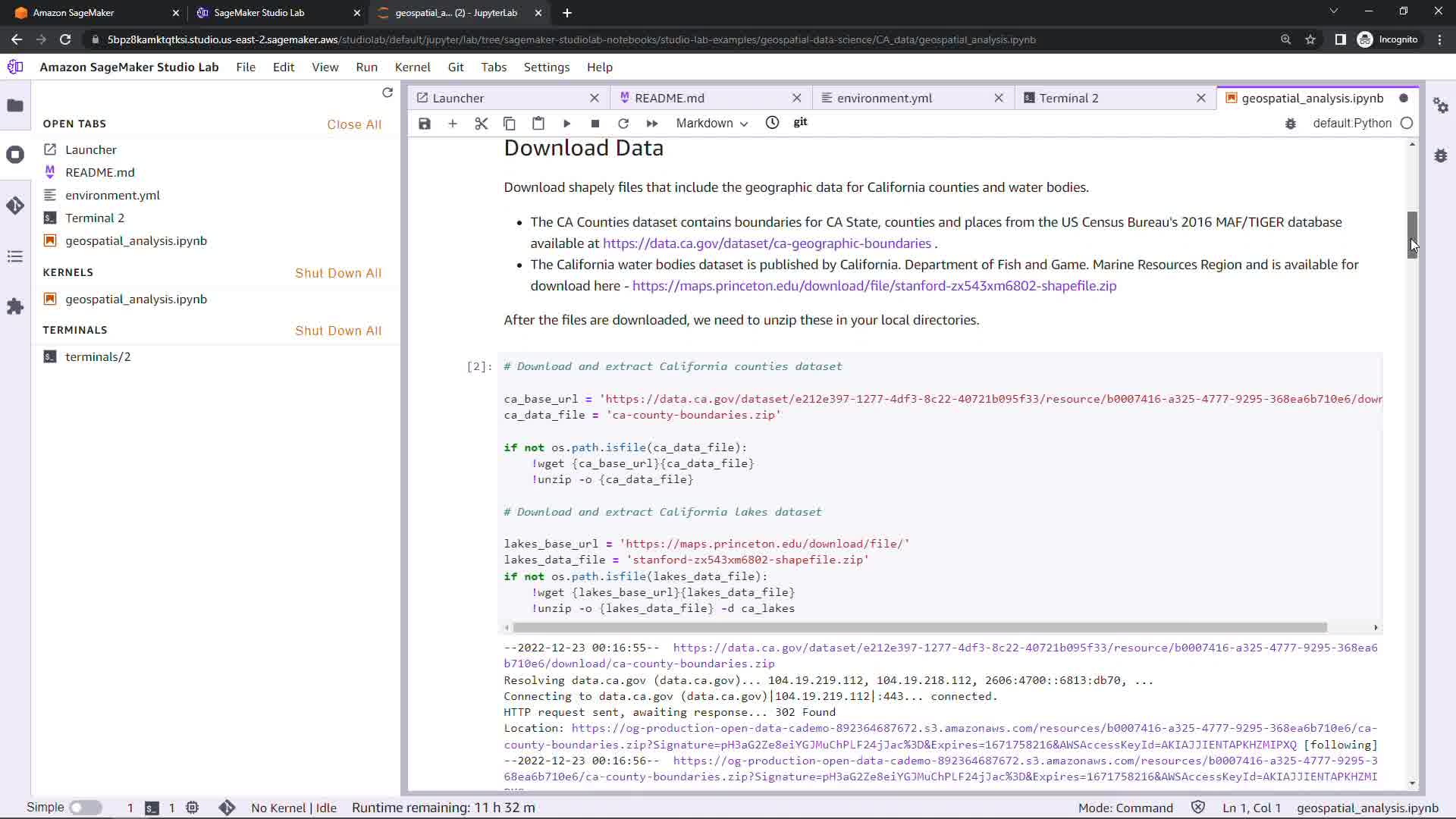Open the Kernel menu
The height and width of the screenshot is (819, 1456).
click(412, 67)
